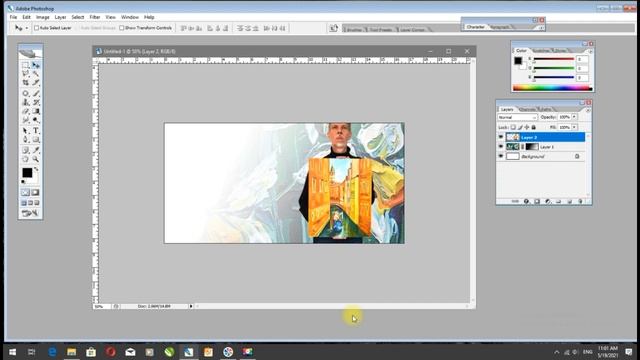The height and width of the screenshot is (360, 640).
Task: Click Jump to ImageReady at toolbox bottom
Action: (30, 213)
